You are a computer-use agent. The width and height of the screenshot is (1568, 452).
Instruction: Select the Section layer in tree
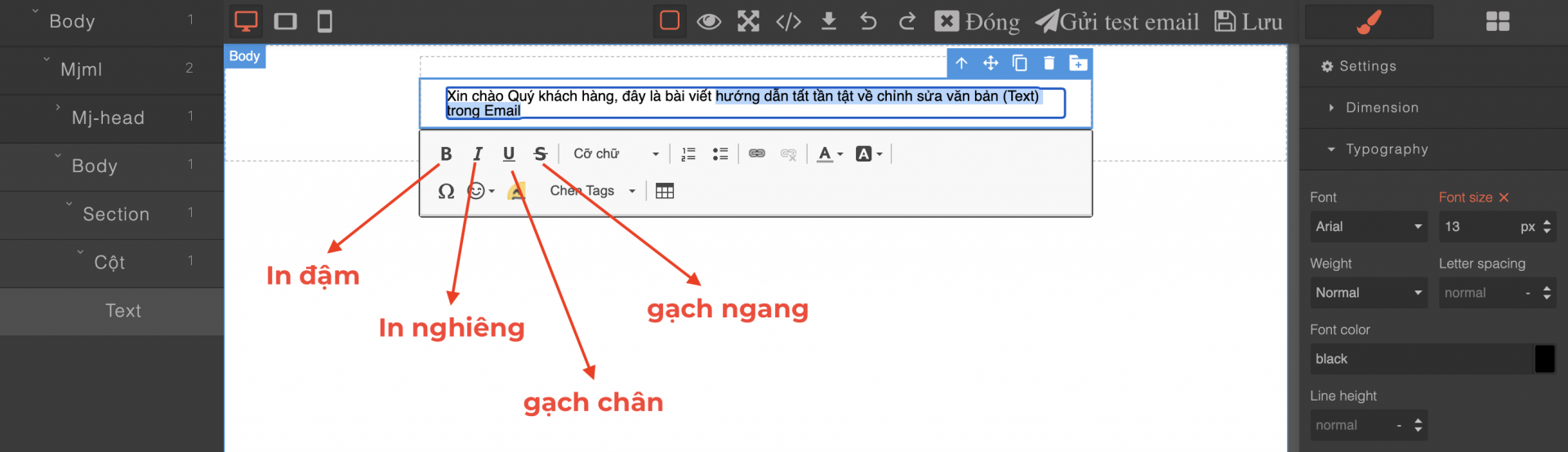pos(116,215)
